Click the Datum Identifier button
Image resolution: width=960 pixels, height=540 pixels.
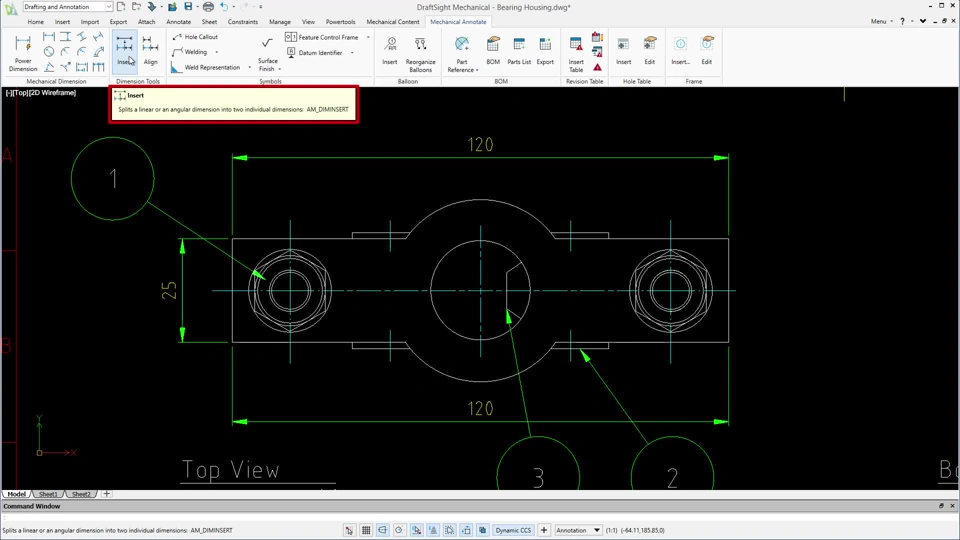314,53
